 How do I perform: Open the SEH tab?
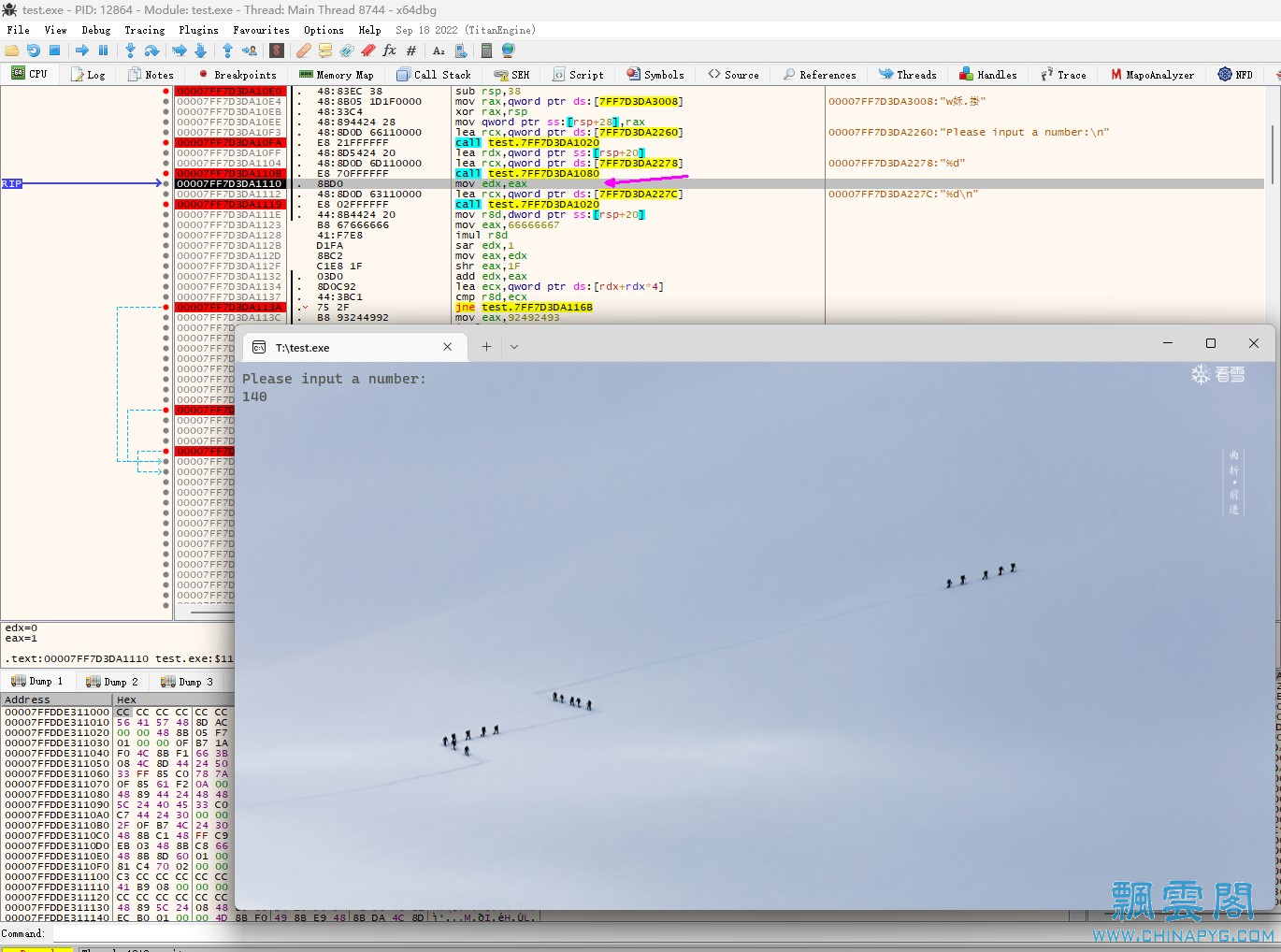[x=512, y=75]
